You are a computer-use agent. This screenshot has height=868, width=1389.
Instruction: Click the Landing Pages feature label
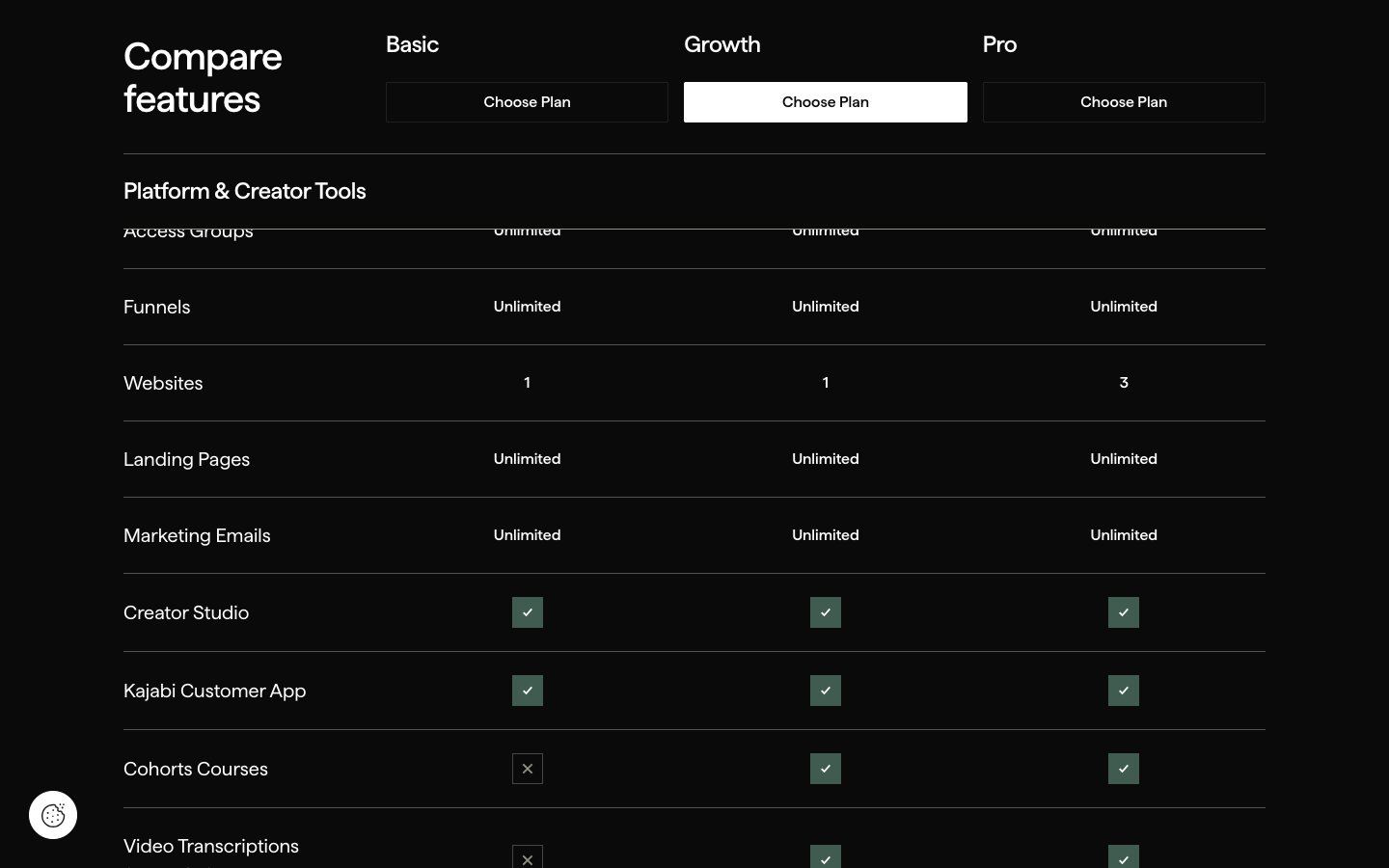pos(186,459)
